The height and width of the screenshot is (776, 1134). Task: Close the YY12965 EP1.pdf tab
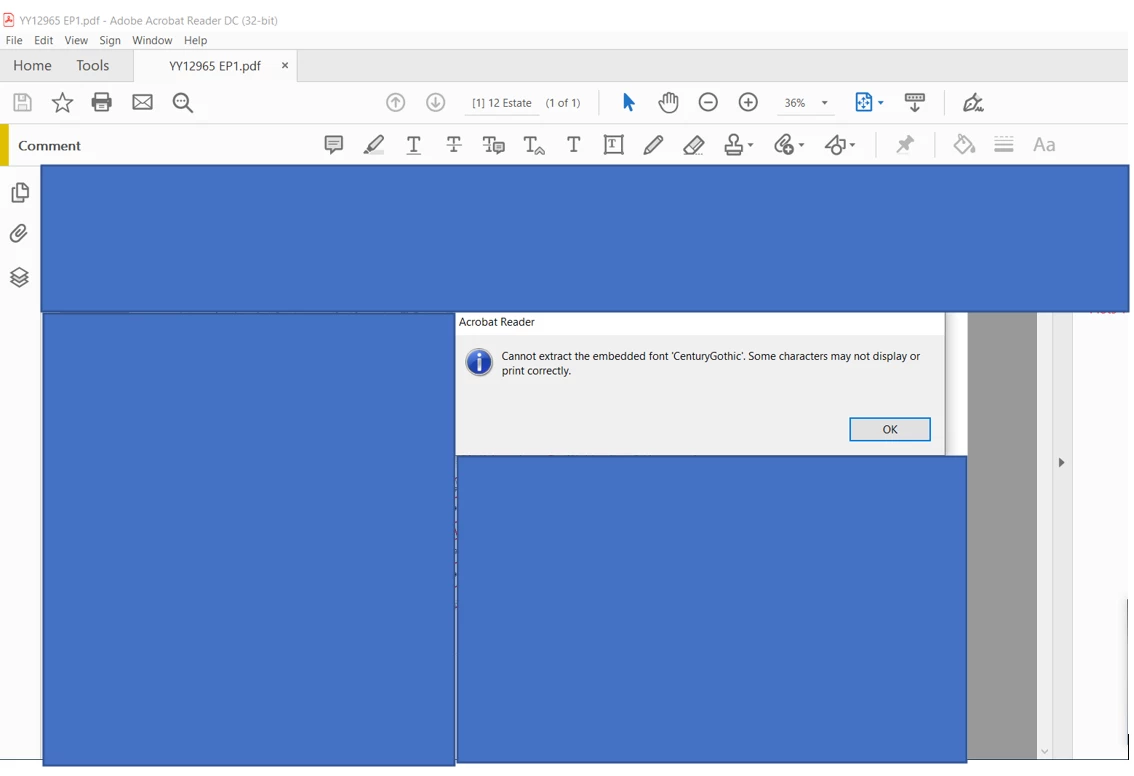pyautogui.click(x=285, y=65)
